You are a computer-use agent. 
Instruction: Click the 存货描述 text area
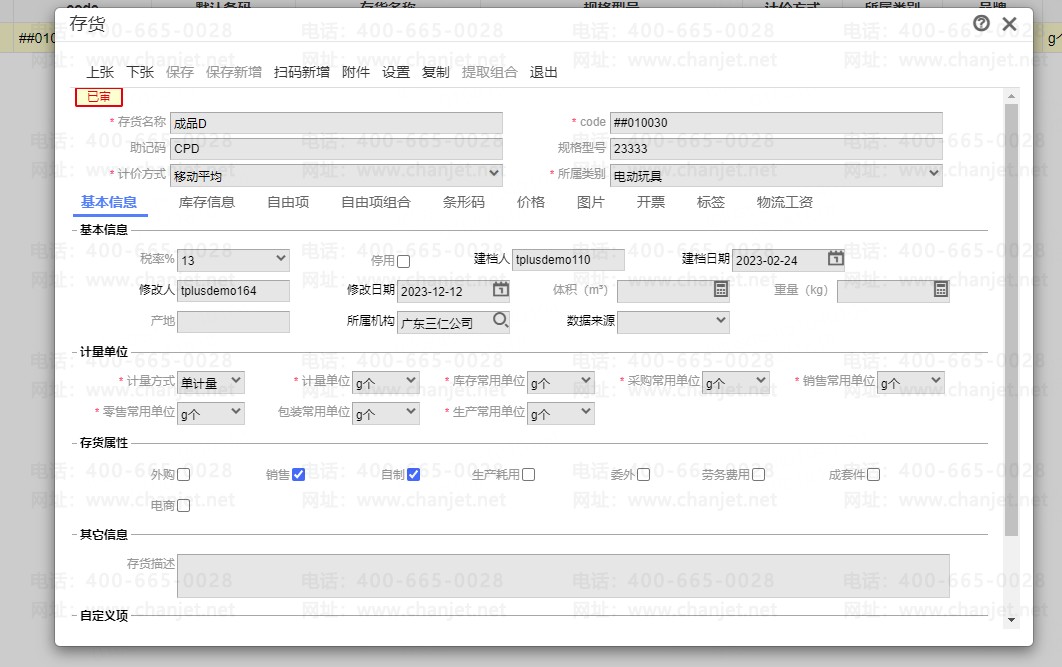pyautogui.click(x=563, y=576)
